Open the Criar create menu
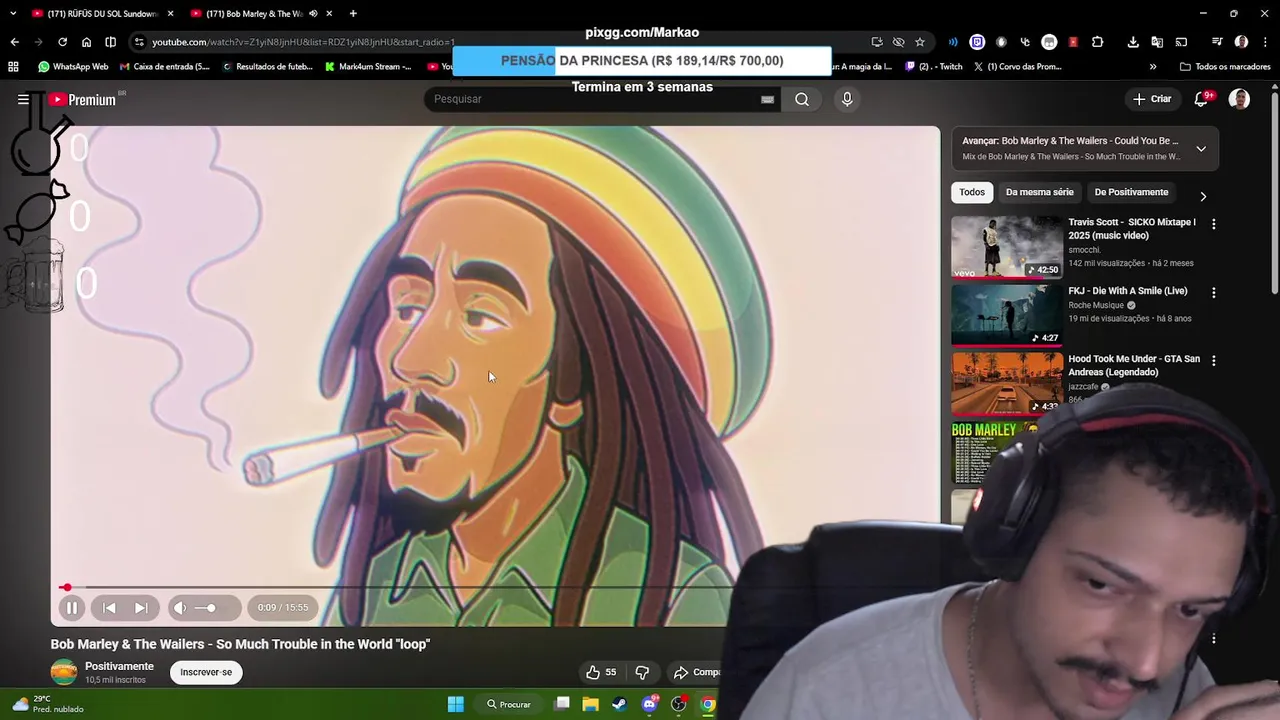1280x720 pixels. point(1152,99)
